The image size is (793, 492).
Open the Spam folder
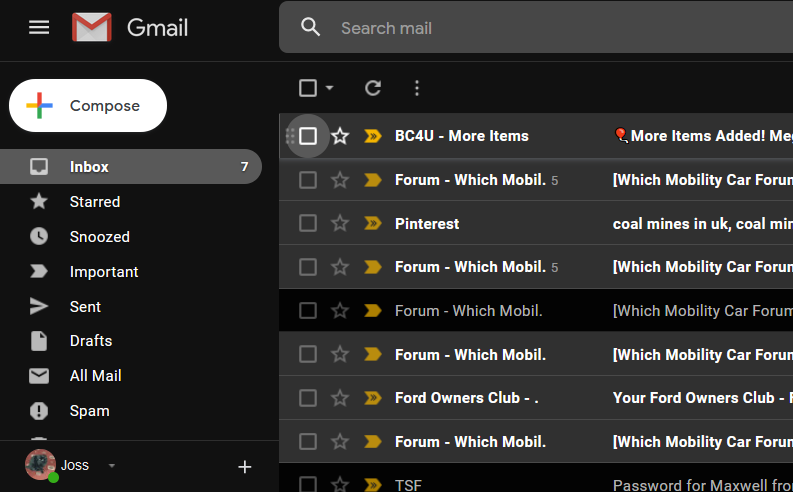point(89,411)
